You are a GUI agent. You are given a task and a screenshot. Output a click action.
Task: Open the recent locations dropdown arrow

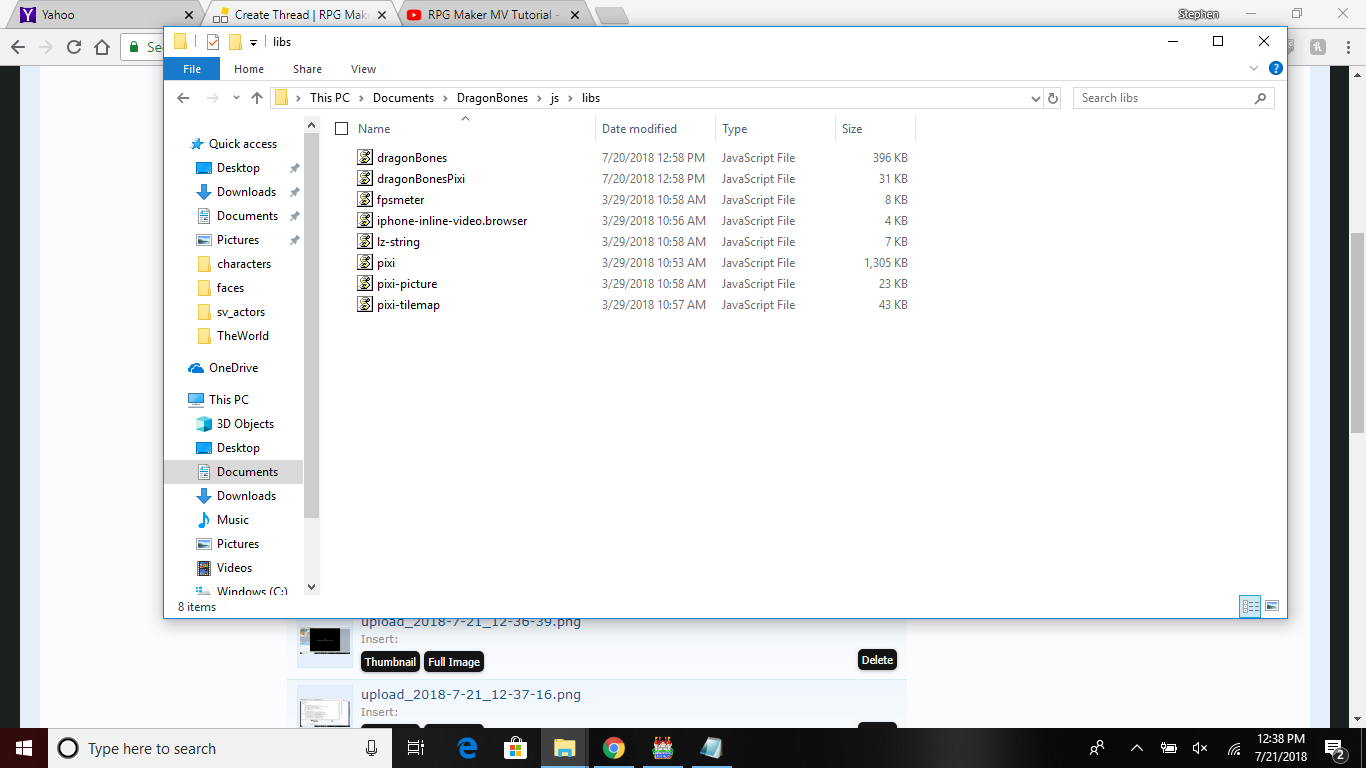[x=236, y=98]
